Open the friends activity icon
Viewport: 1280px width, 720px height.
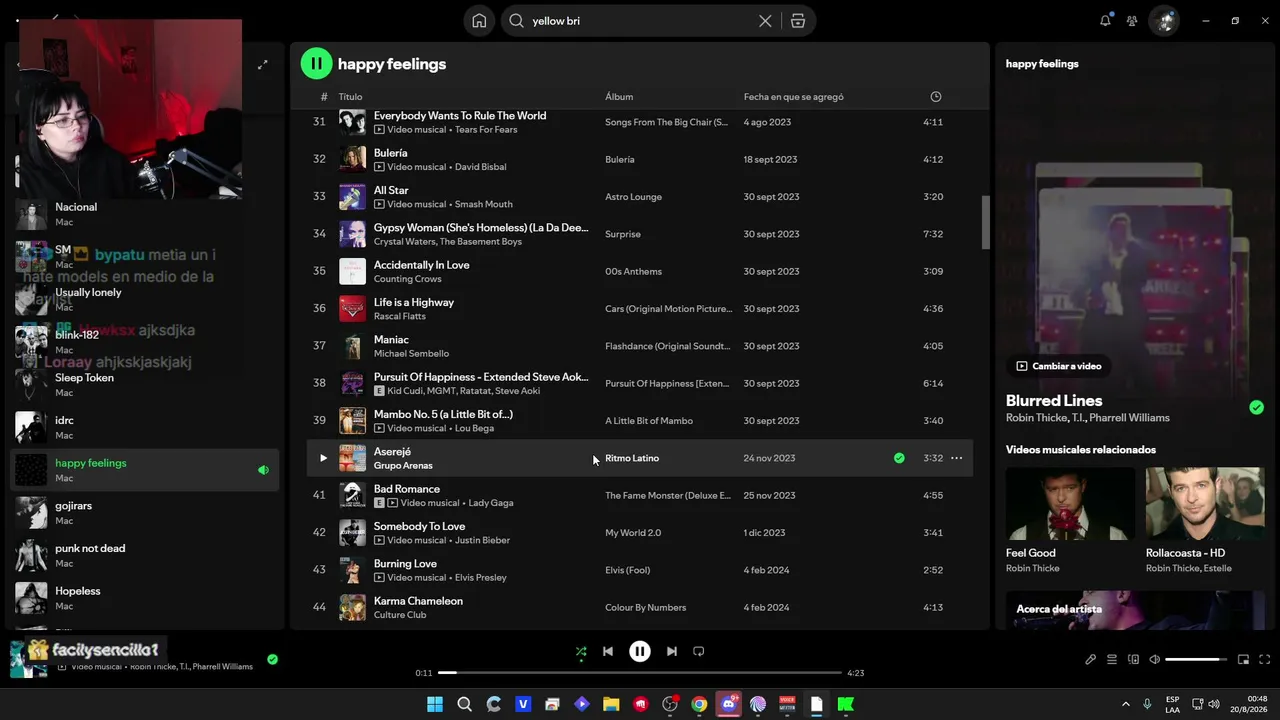tap(1132, 21)
